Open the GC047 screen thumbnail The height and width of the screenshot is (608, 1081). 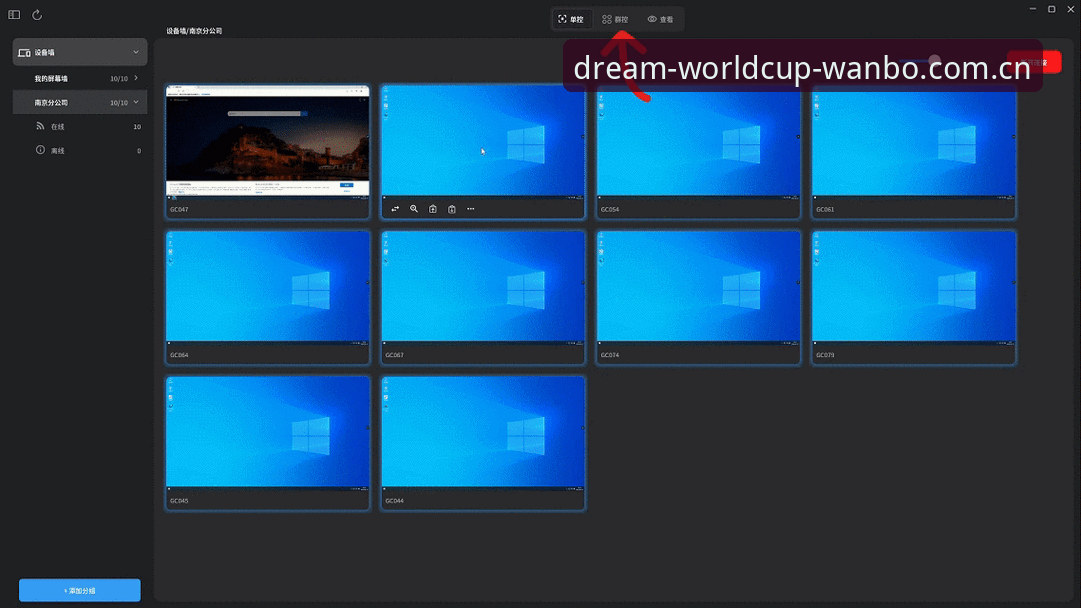(267, 142)
